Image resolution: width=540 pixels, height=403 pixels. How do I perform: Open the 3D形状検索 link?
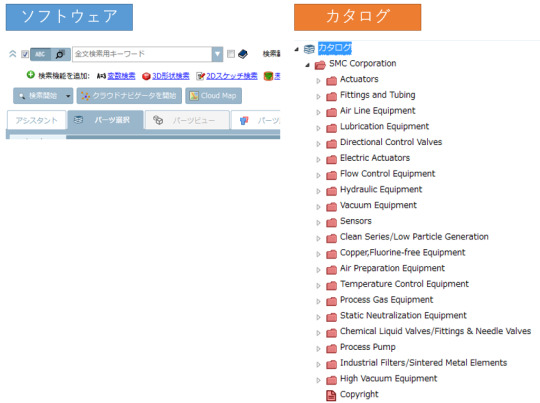(171, 76)
